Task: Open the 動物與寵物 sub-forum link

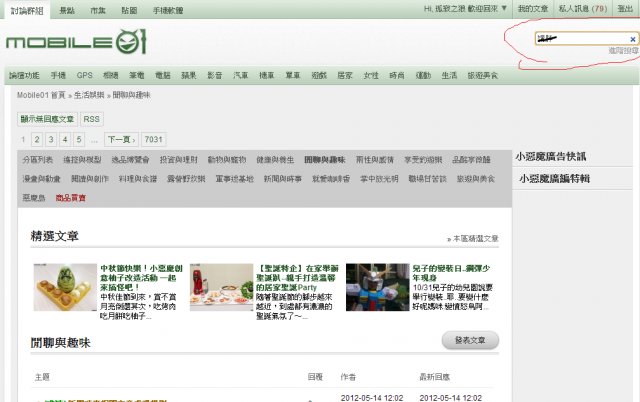Action: click(227, 160)
